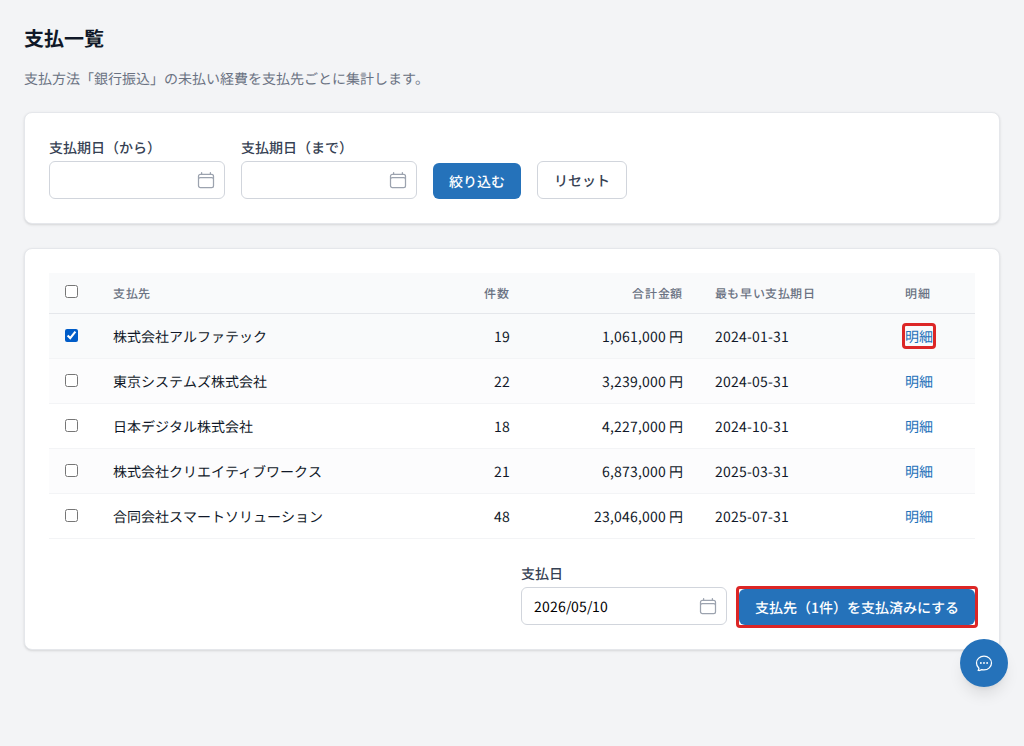Click amount 3,239,000 円
1024x746 pixels.
[x=642, y=382]
